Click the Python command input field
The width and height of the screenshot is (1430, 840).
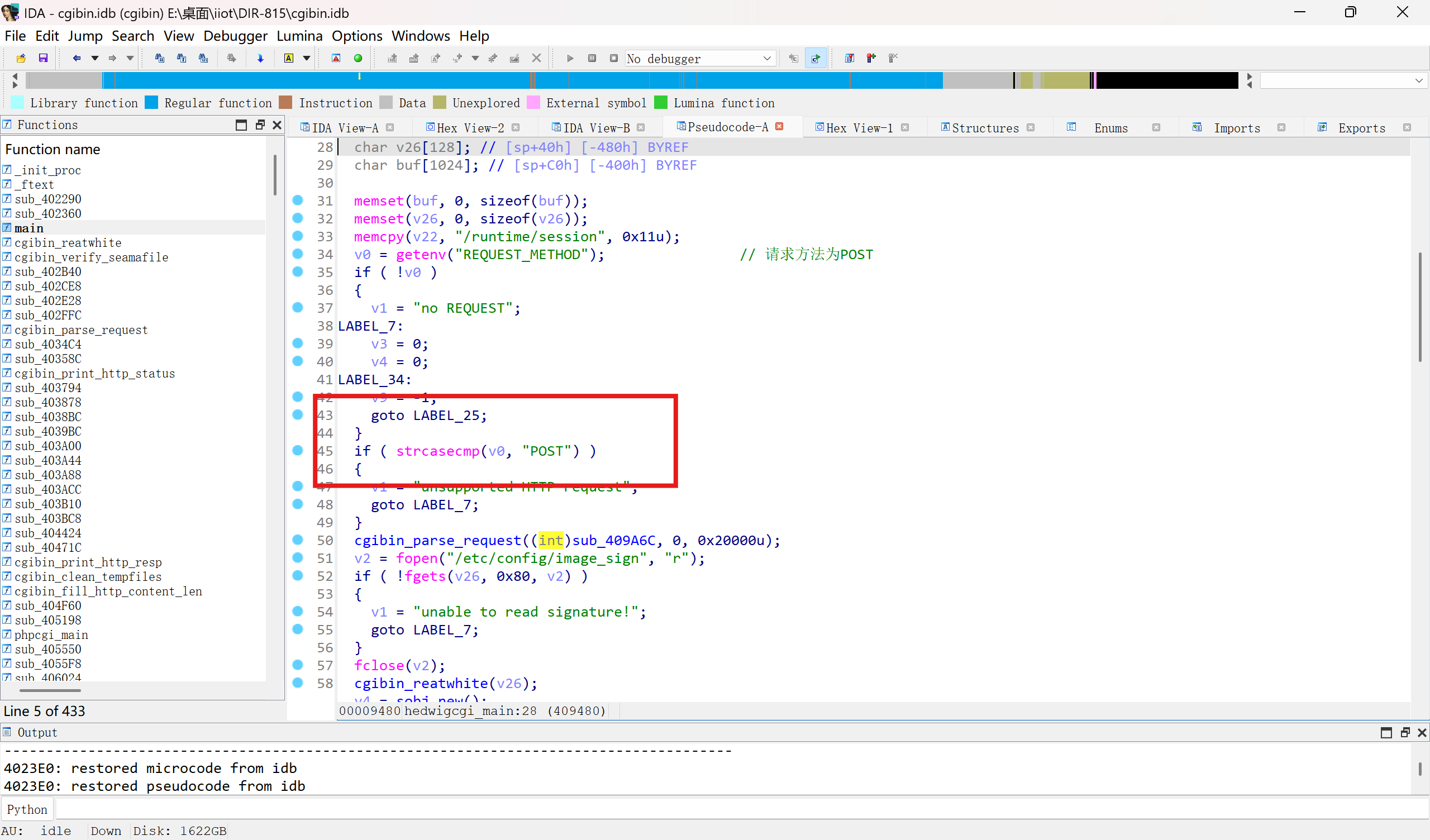pos(741,809)
